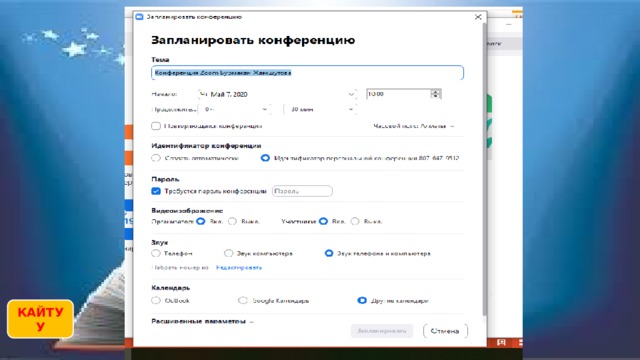
Task: Click the Запланировать button
Action: point(382,331)
